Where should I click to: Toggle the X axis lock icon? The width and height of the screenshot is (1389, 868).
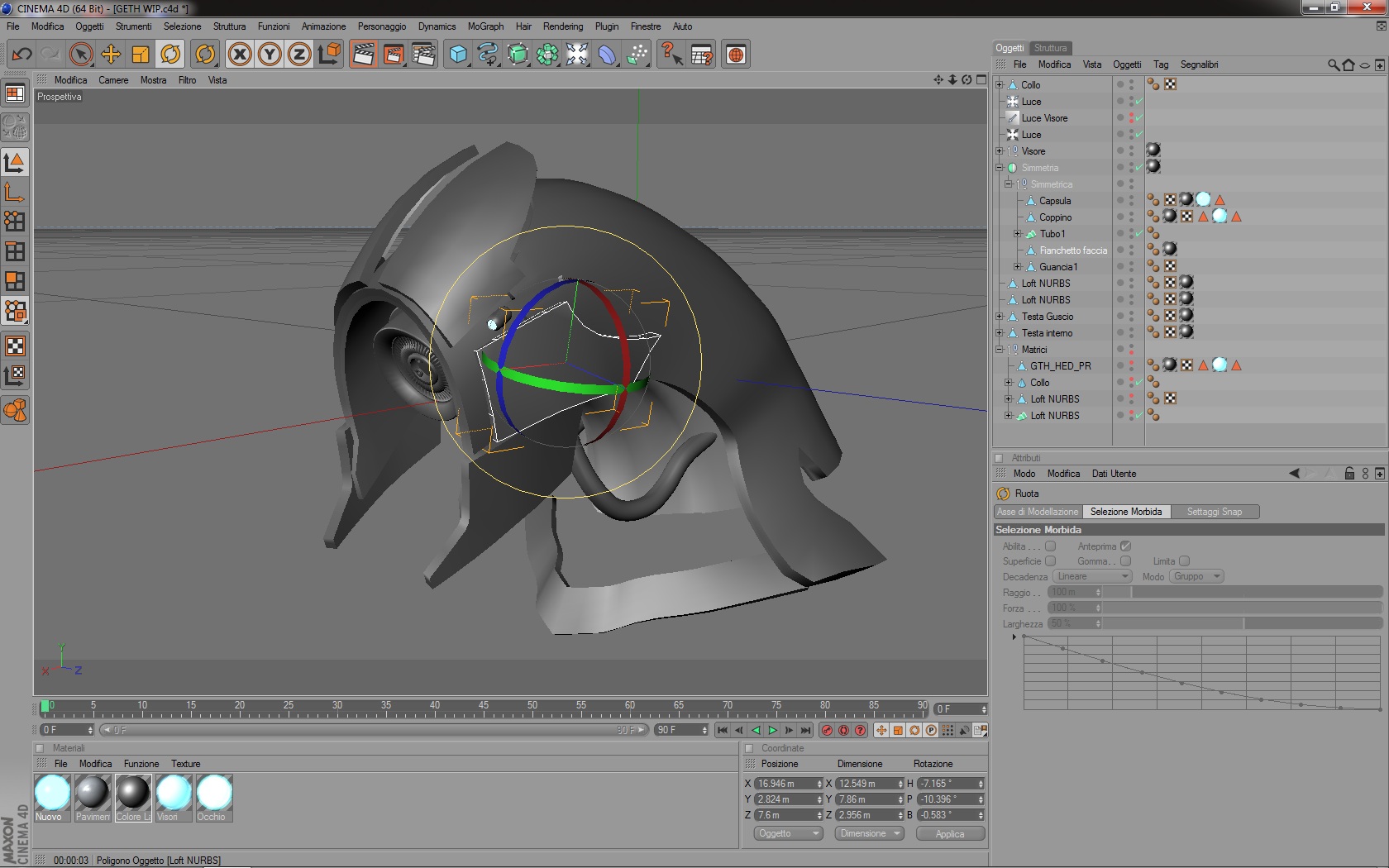click(240, 55)
